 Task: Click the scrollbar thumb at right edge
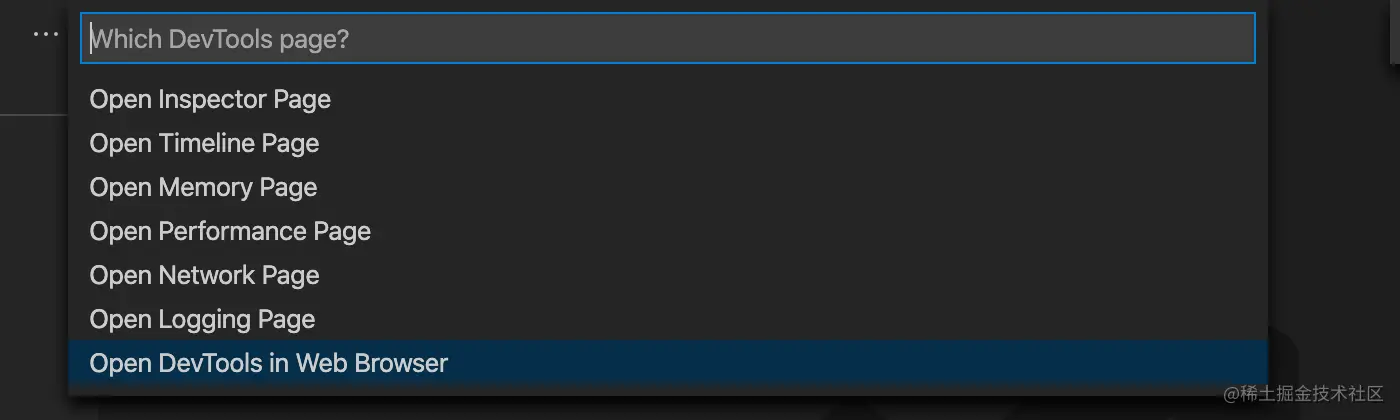[1395, 32]
